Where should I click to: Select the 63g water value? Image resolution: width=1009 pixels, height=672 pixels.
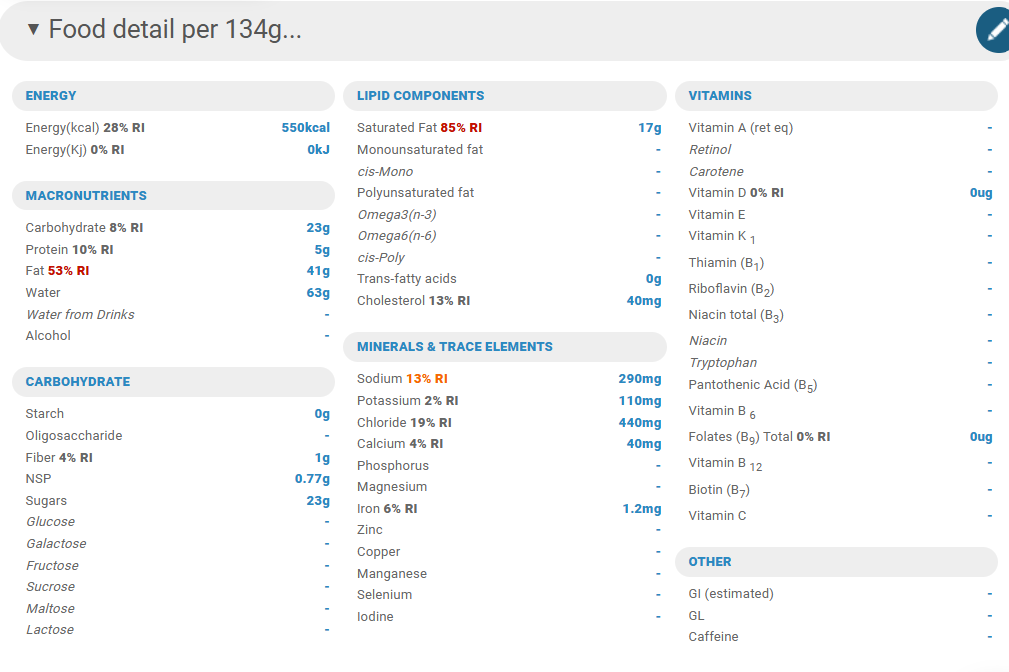coord(319,293)
